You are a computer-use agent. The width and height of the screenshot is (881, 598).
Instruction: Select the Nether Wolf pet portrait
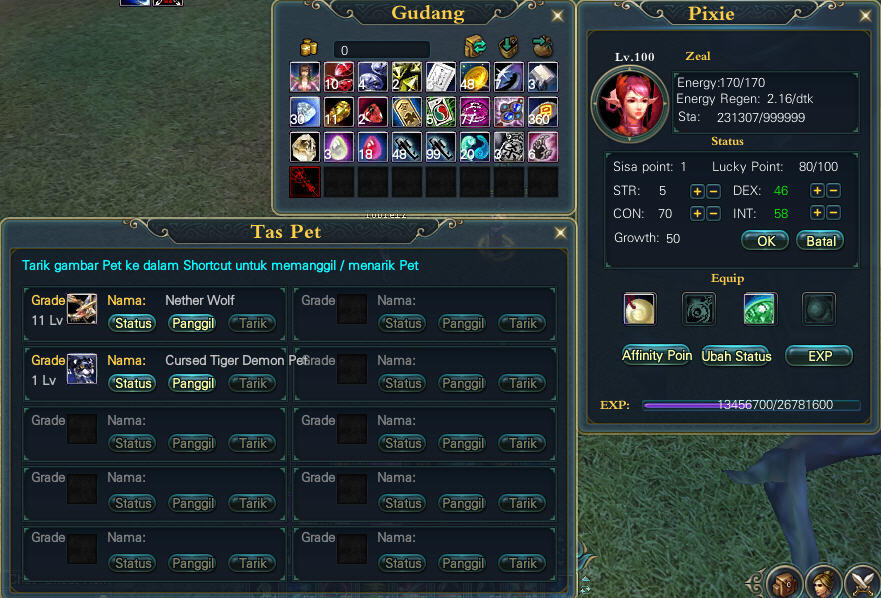81,309
